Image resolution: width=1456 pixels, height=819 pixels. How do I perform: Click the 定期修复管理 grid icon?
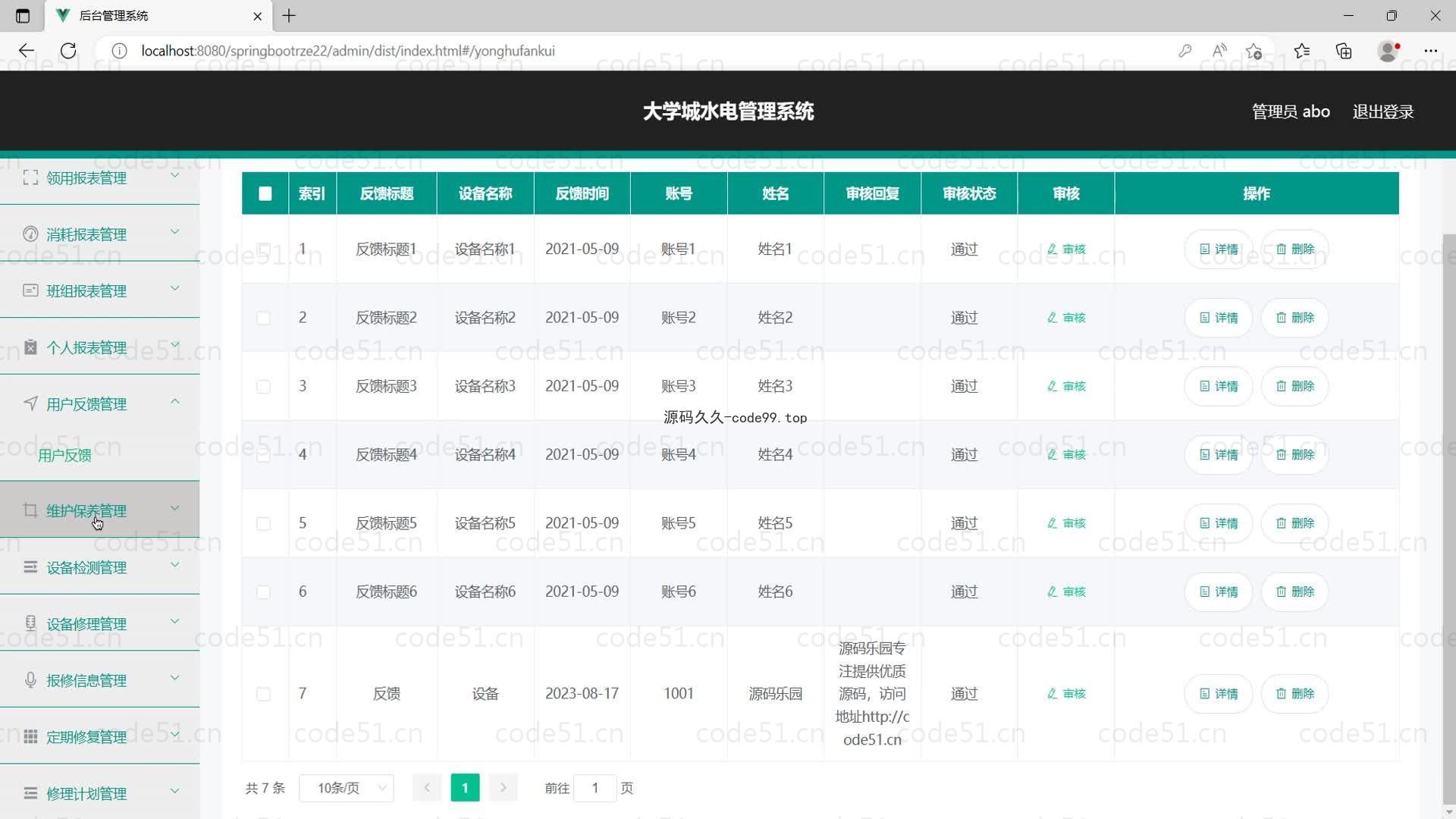click(30, 736)
